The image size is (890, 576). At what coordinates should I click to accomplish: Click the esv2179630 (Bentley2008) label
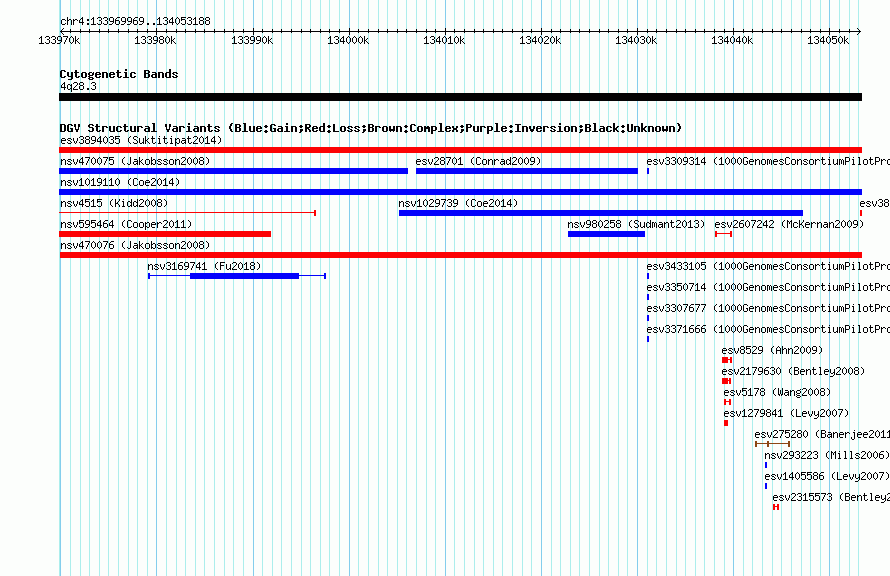click(x=793, y=371)
